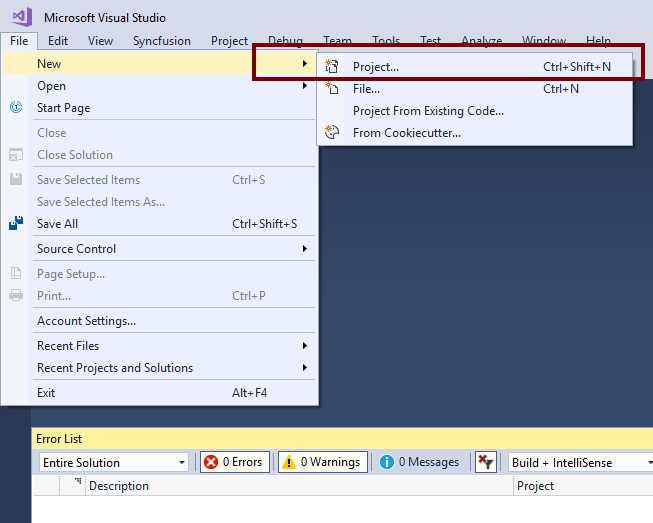Click the New Project icon in submenu
Screen dimensions: 653x523
pyautogui.click(x=331, y=66)
